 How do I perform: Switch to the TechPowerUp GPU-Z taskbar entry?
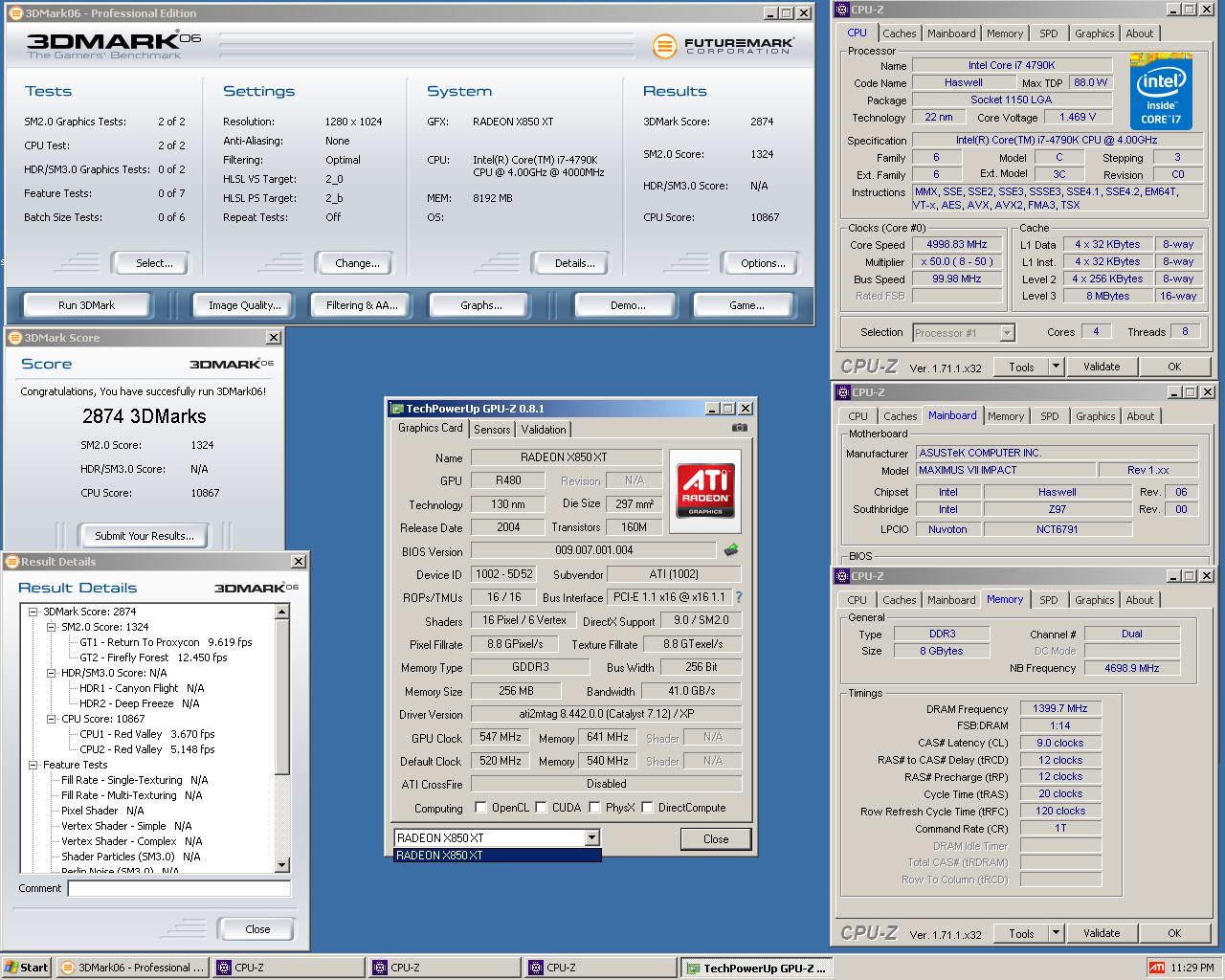[x=756, y=968]
